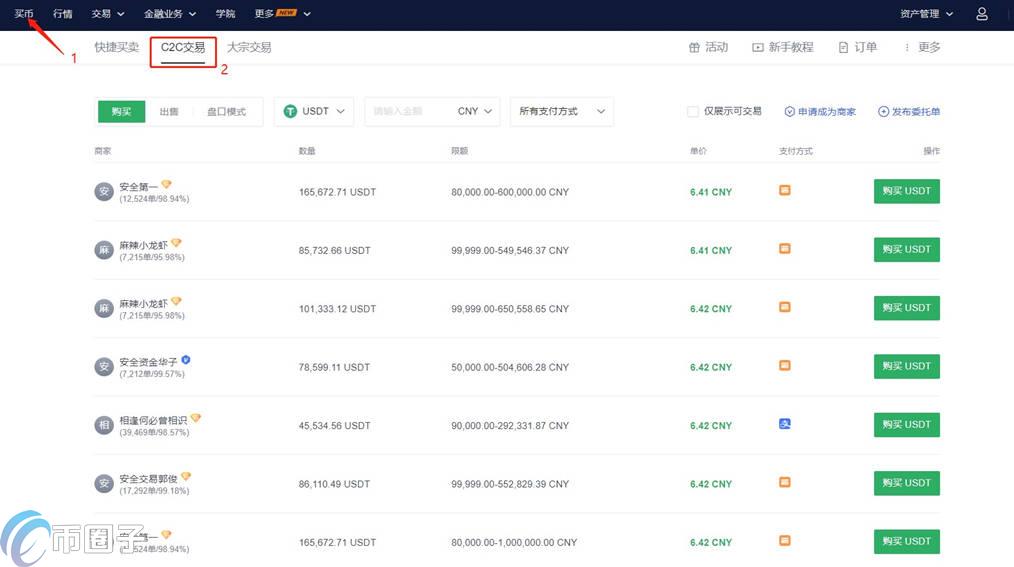
Task: Open the 资产管理 dropdown
Action: click(x=926, y=14)
